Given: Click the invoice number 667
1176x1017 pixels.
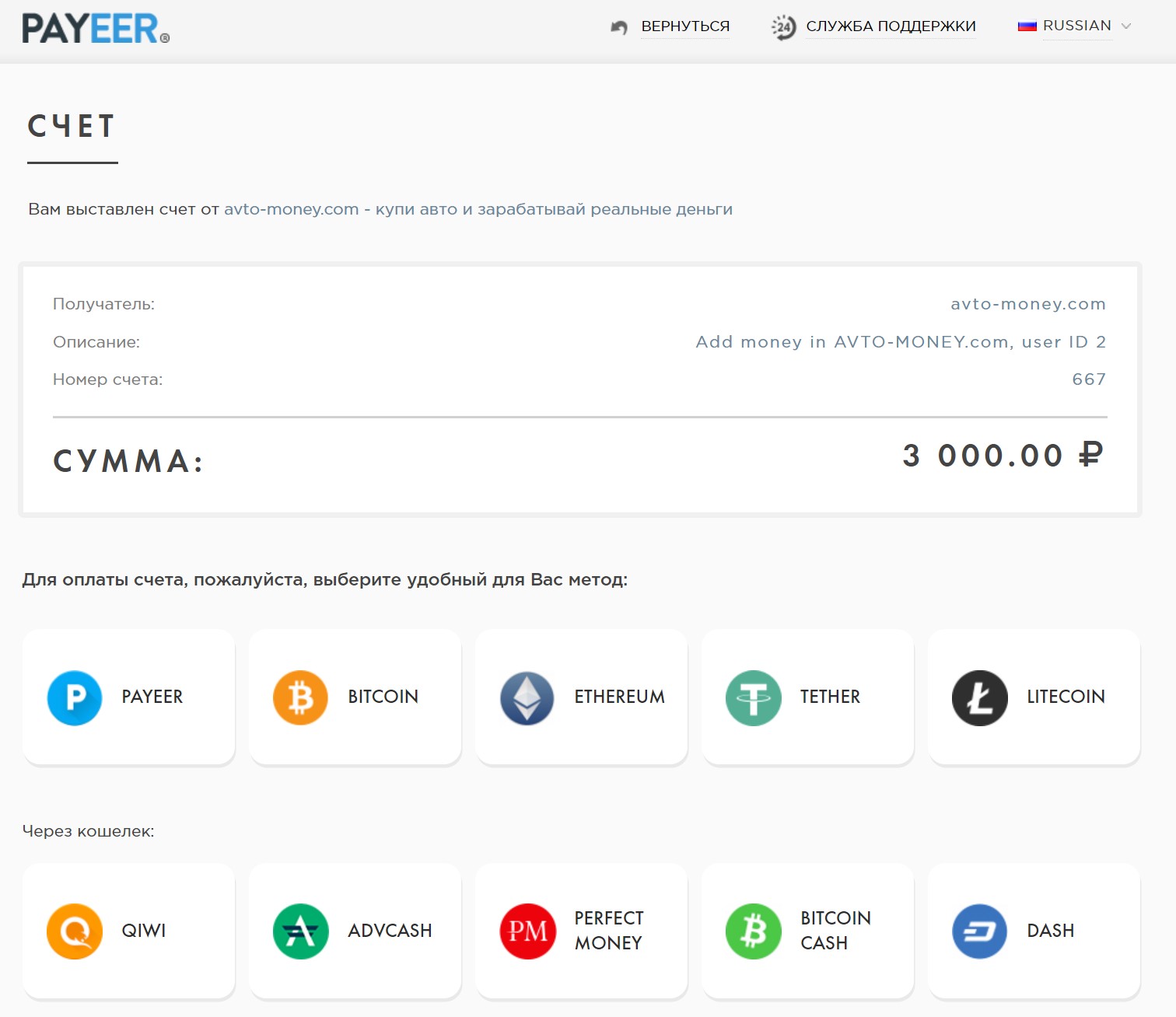Looking at the screenshot, I should pyautogui.click(x=1089, y=379).
